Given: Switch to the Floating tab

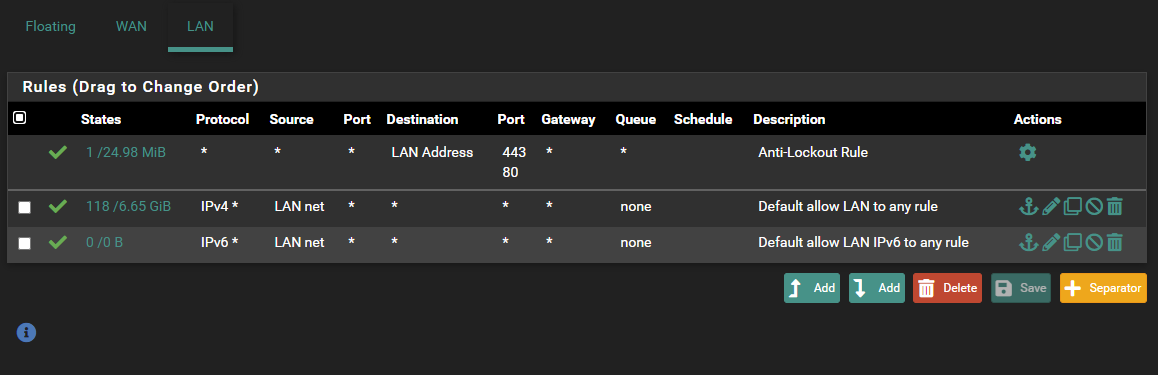Looking at the screenshot, I should coord(50,27).
